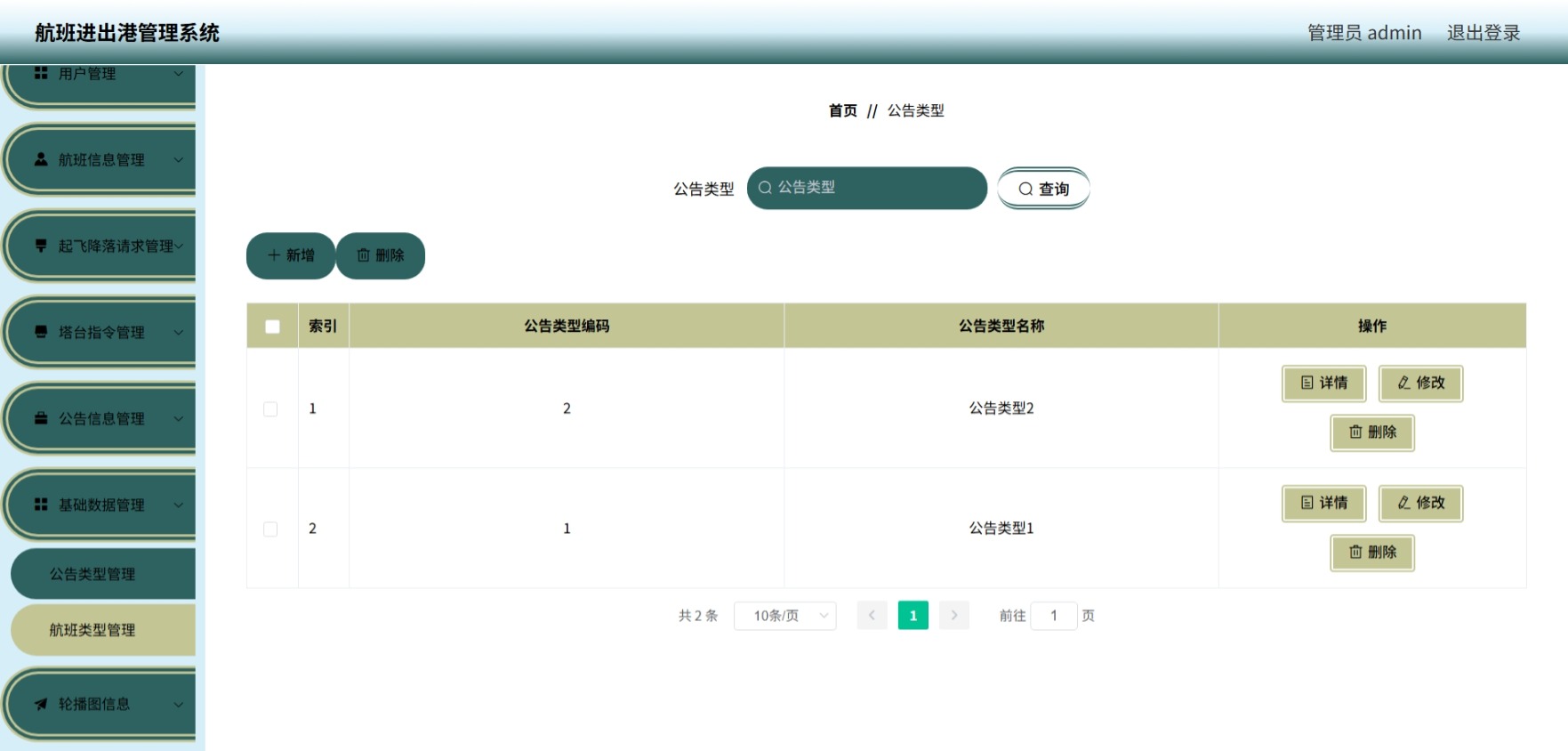Check the row checkbox for 公告类型2
1568x751 pixels.
270,409
